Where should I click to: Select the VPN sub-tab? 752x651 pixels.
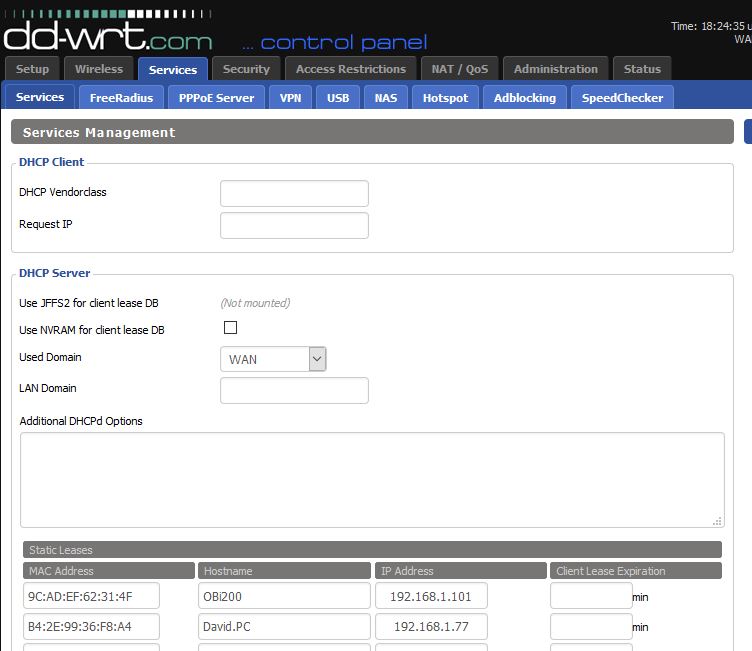[290, 98]
